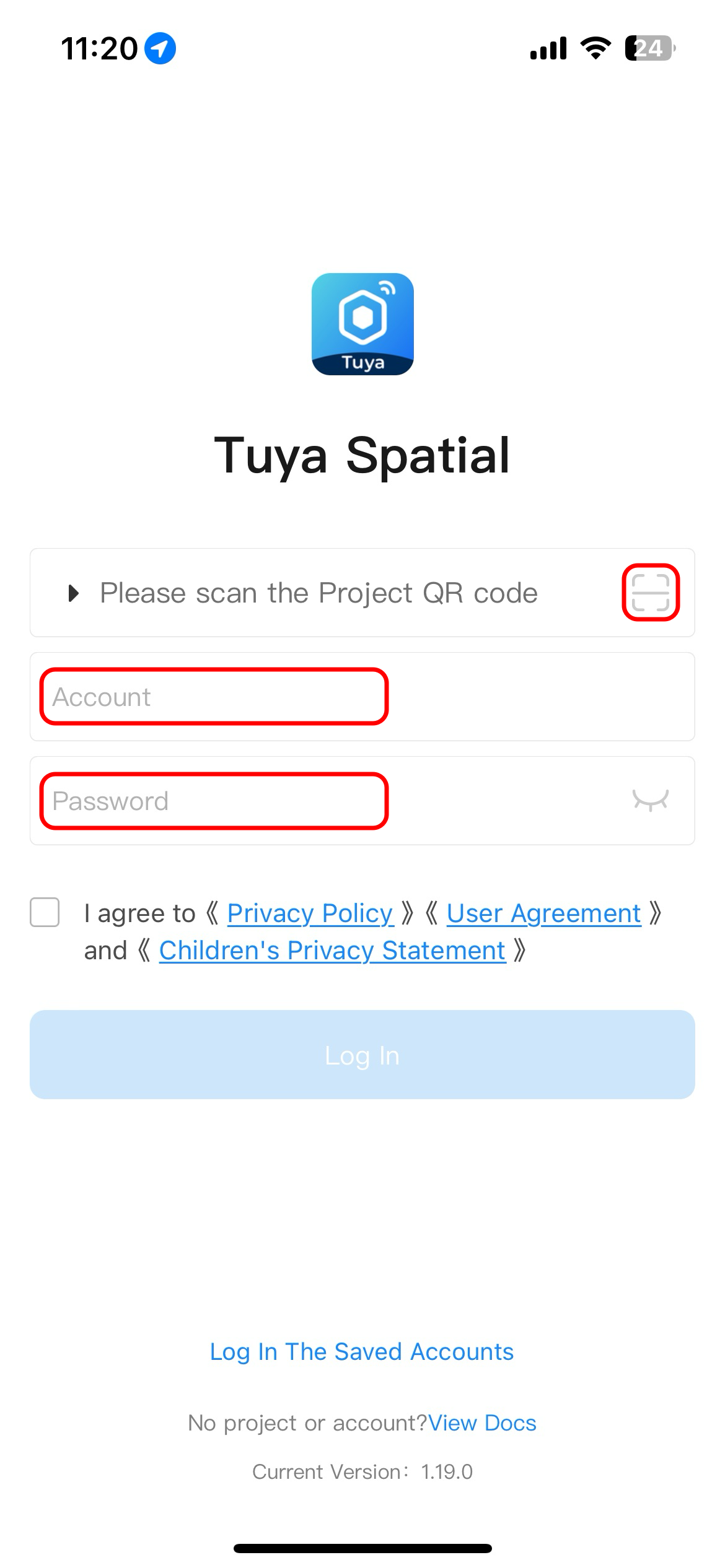Open the View Docs link
Image resolution: width=725 pixels, height=1568 pixels.
482,1422
